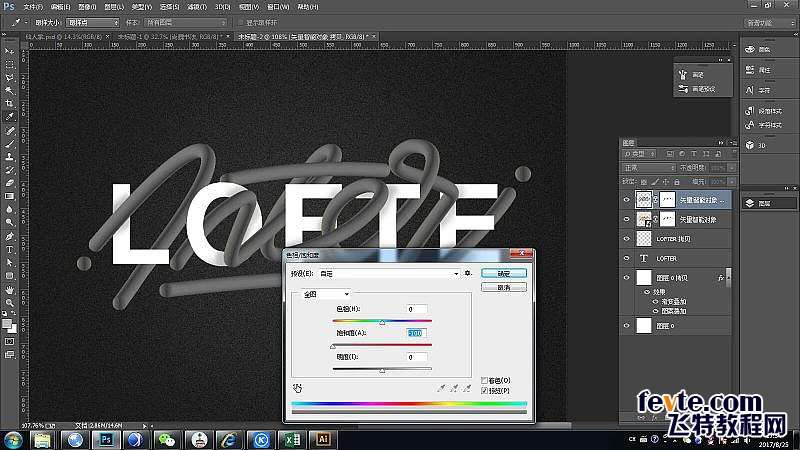Uncheck the Preview checkbox

coord(485,390)
